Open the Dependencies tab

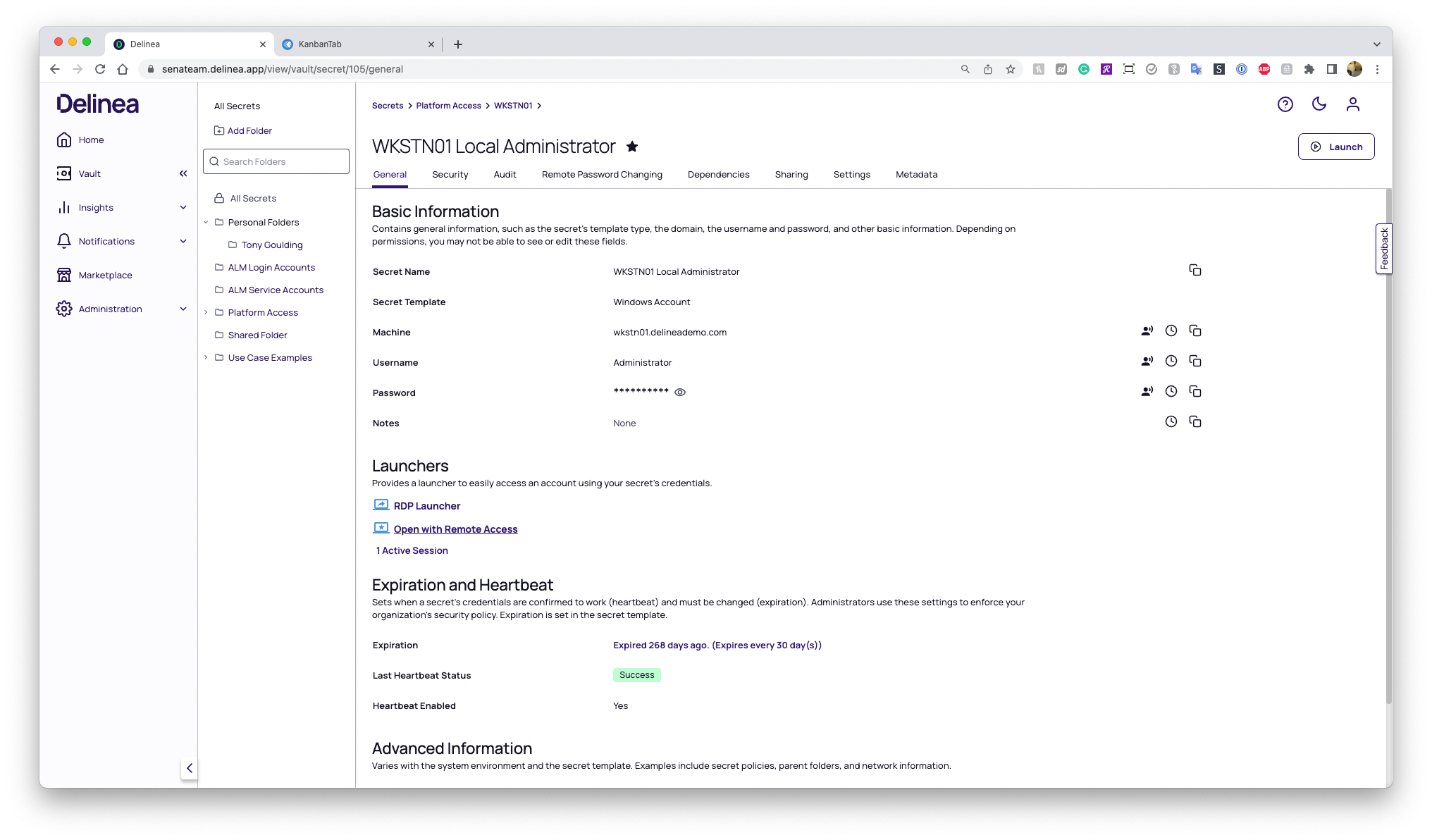[718, 175]
